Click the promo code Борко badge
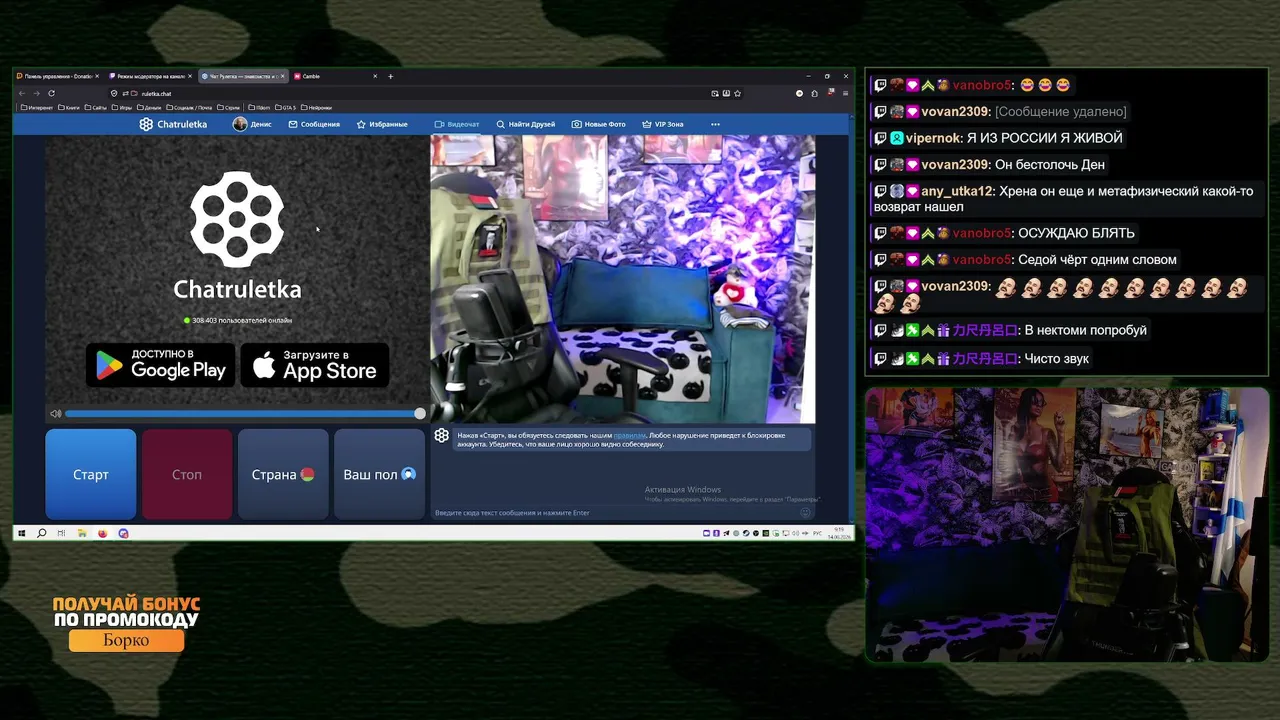Screen dimensions: 1280x720 tap(126, 640)
